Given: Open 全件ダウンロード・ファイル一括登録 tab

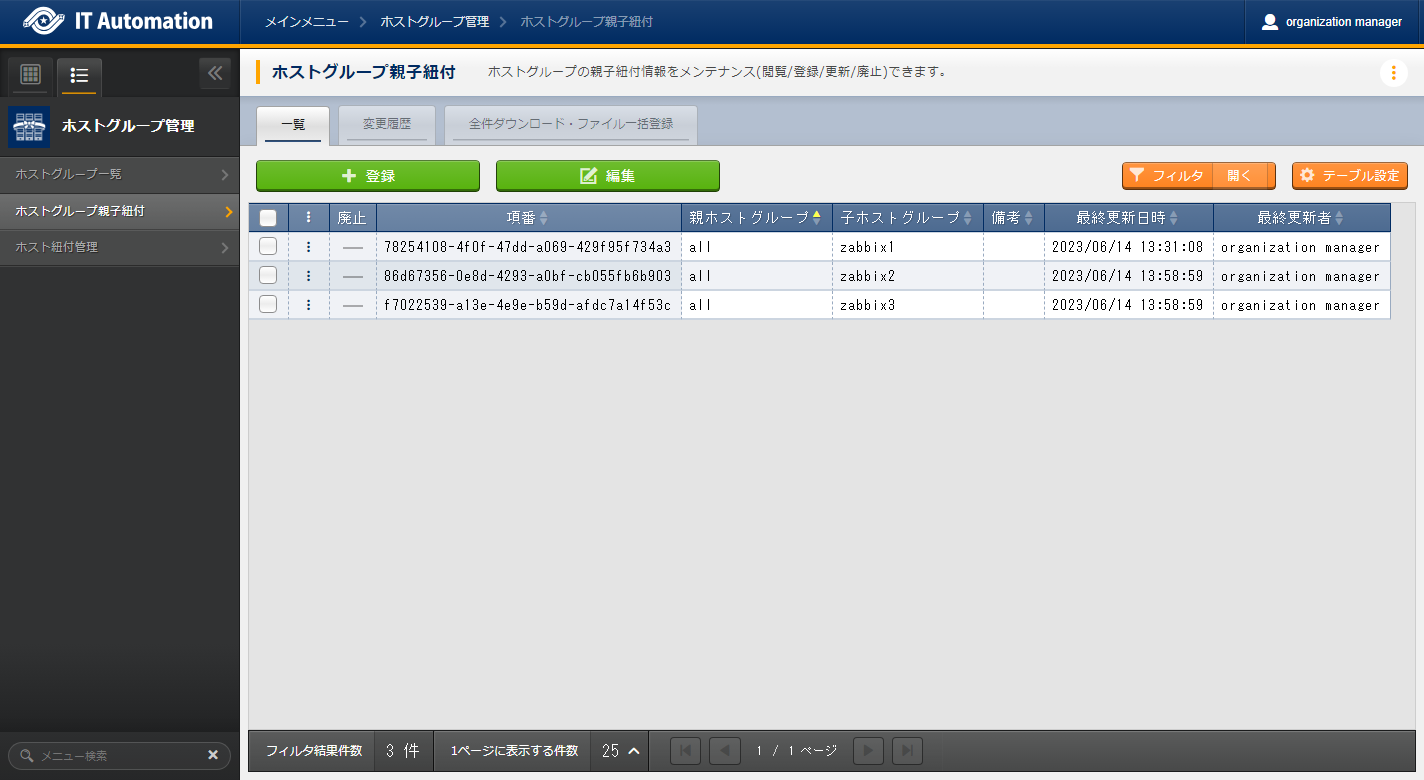Looking at the screenshot, I should point(570,125).
